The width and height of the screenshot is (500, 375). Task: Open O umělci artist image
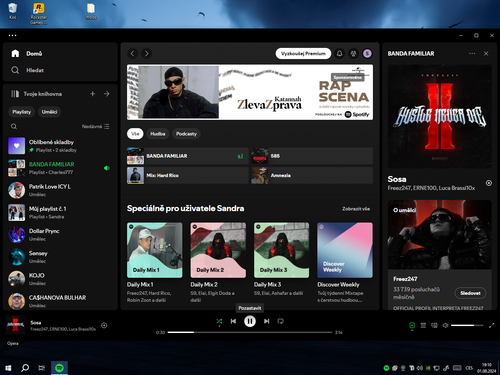[x=440, y=235]
